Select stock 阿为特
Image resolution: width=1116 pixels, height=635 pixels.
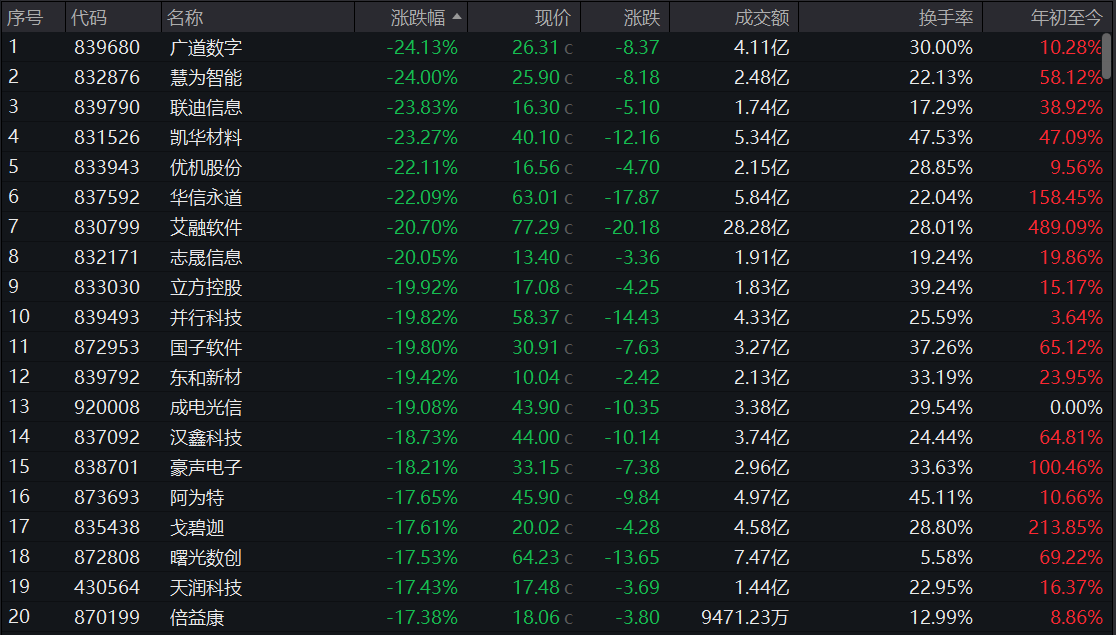(197, 498)
